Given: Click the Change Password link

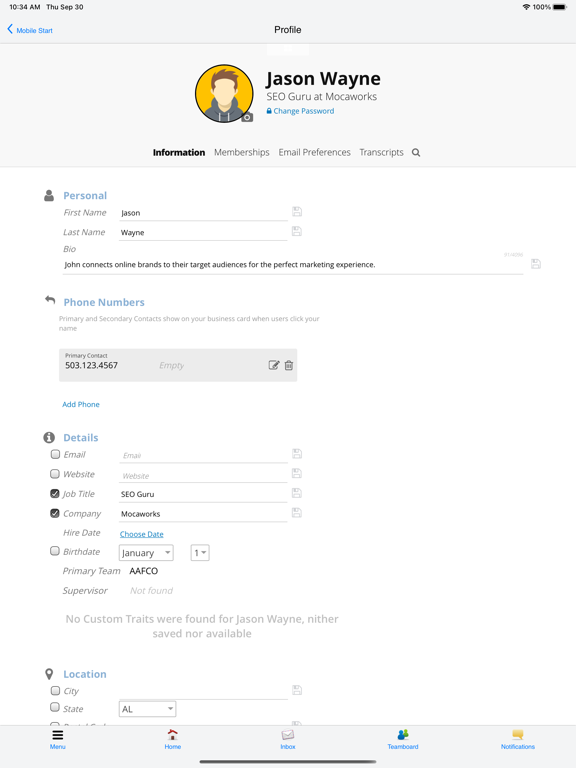Looking at the screenshot, I should (300, 111).
